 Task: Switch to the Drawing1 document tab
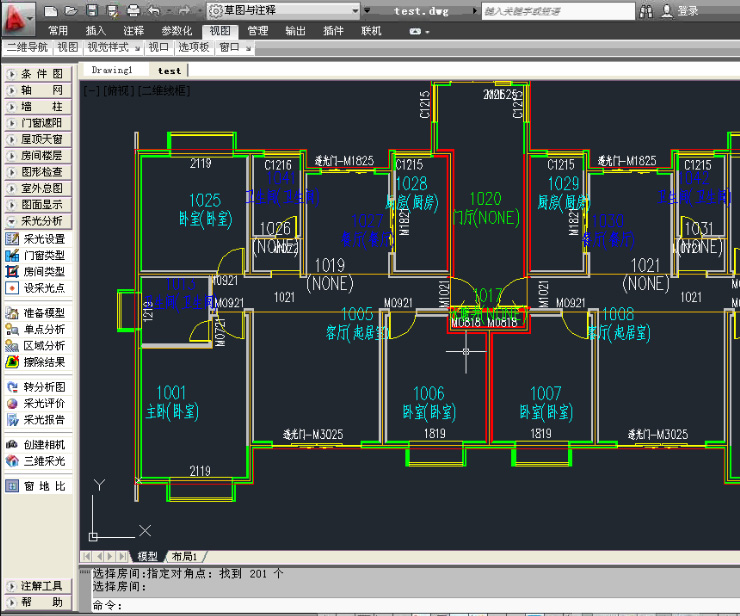pos(112,71)
